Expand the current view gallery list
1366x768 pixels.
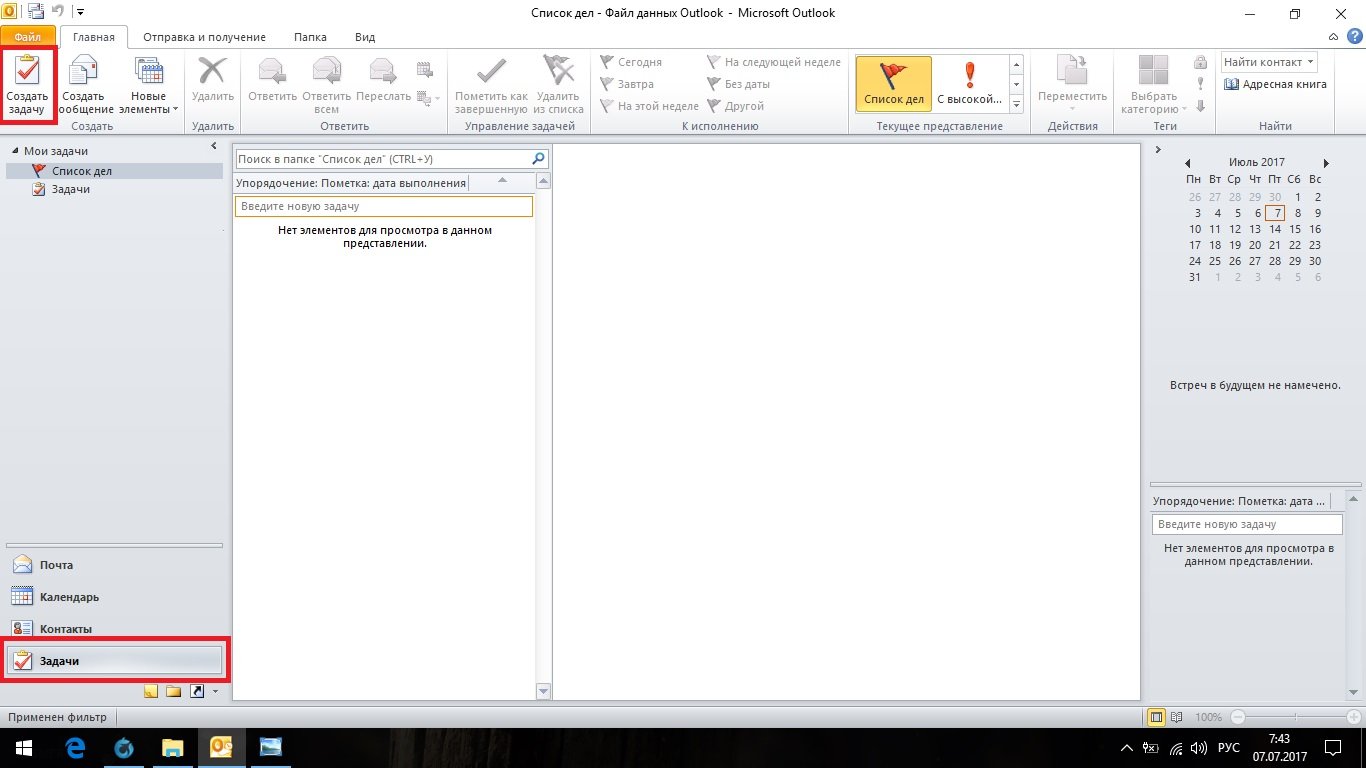pos(1016,104)
